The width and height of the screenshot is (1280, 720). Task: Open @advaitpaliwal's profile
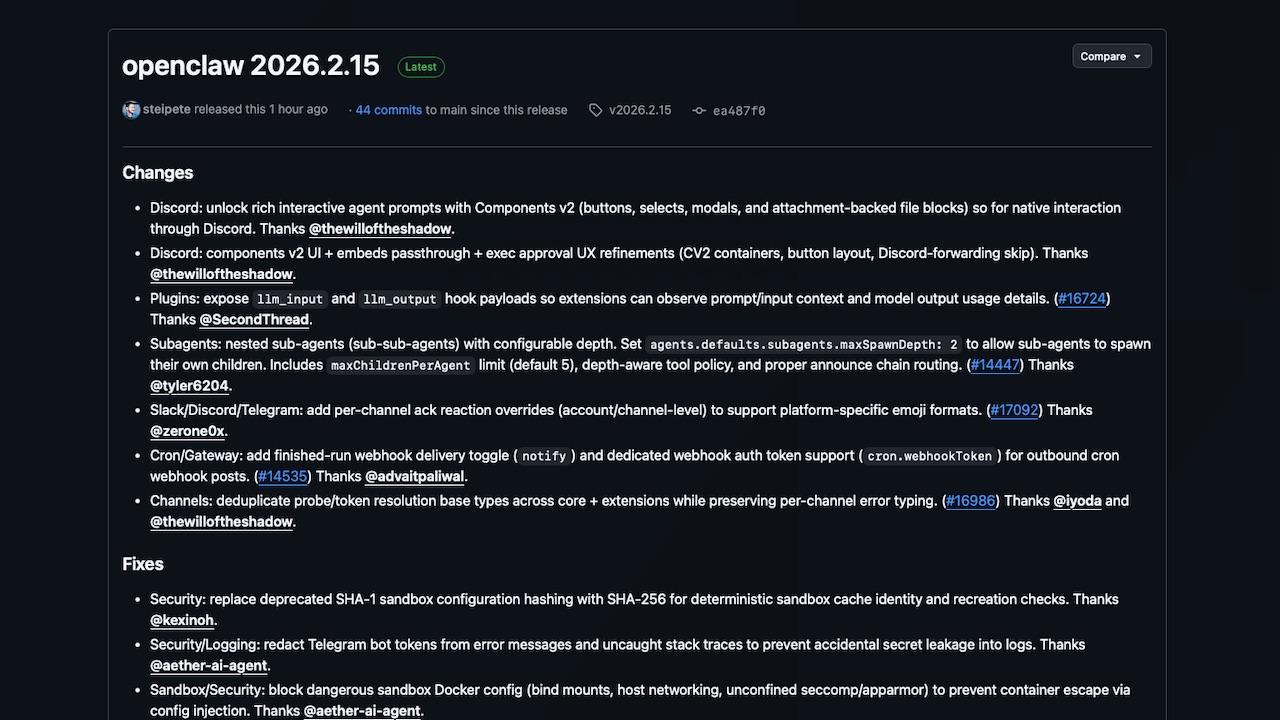click(414, 476)
